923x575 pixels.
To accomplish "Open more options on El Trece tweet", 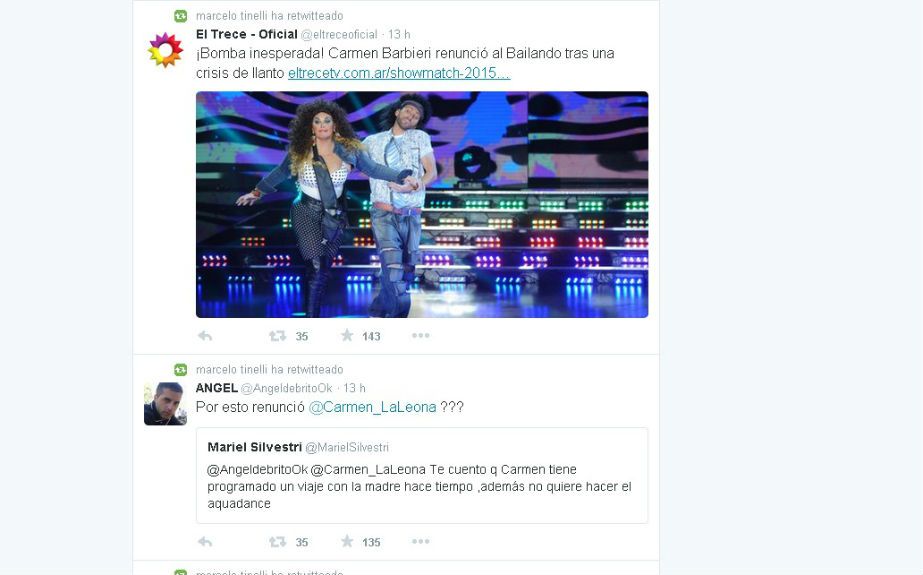I will coord(420,335).
